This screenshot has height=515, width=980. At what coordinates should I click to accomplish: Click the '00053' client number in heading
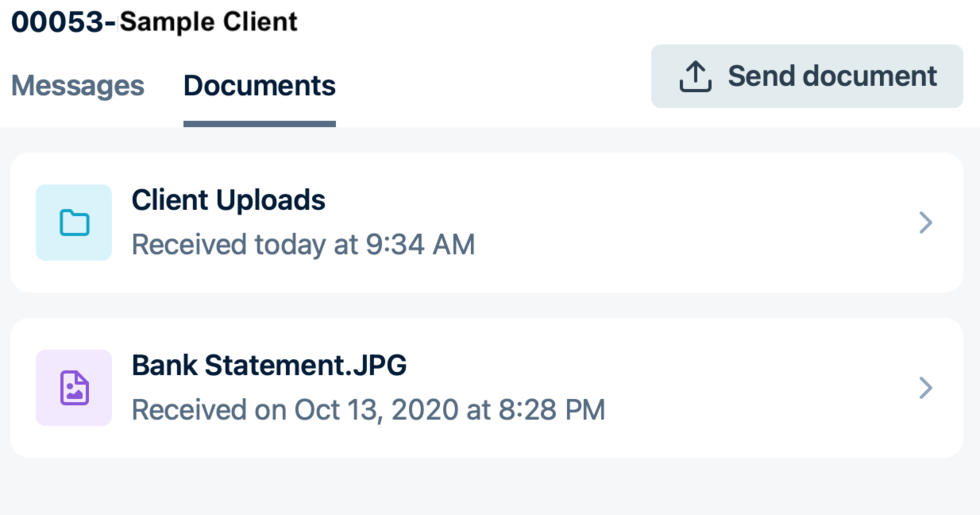[58, 22]
